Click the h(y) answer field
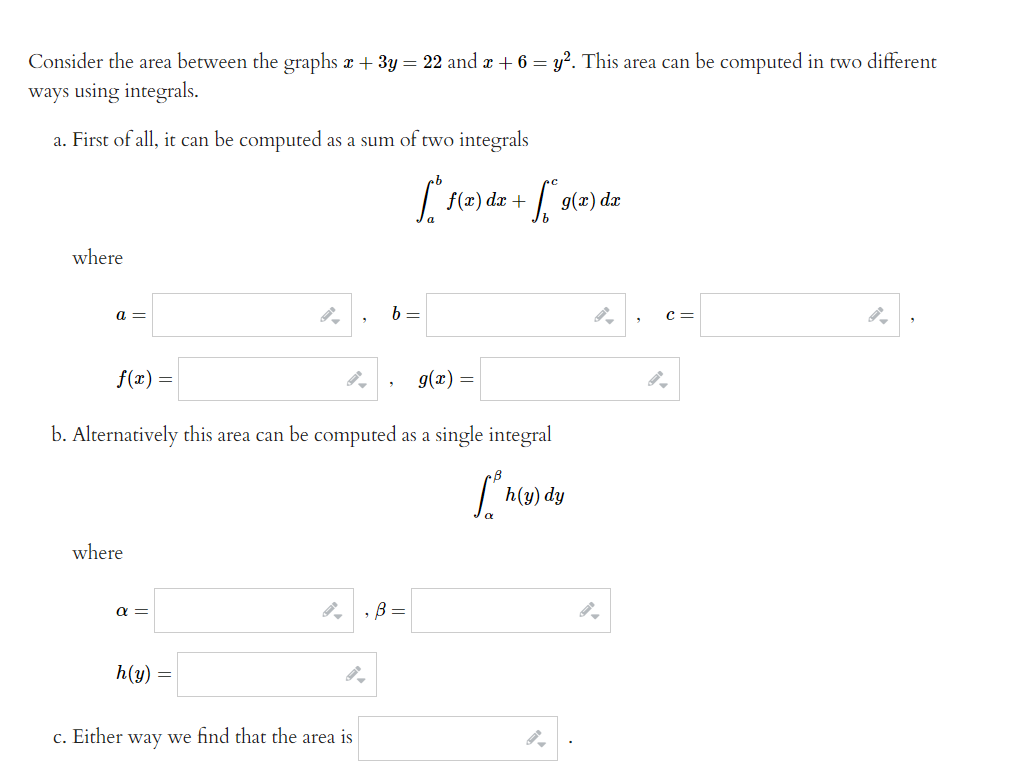 click(x=260, y=673)
